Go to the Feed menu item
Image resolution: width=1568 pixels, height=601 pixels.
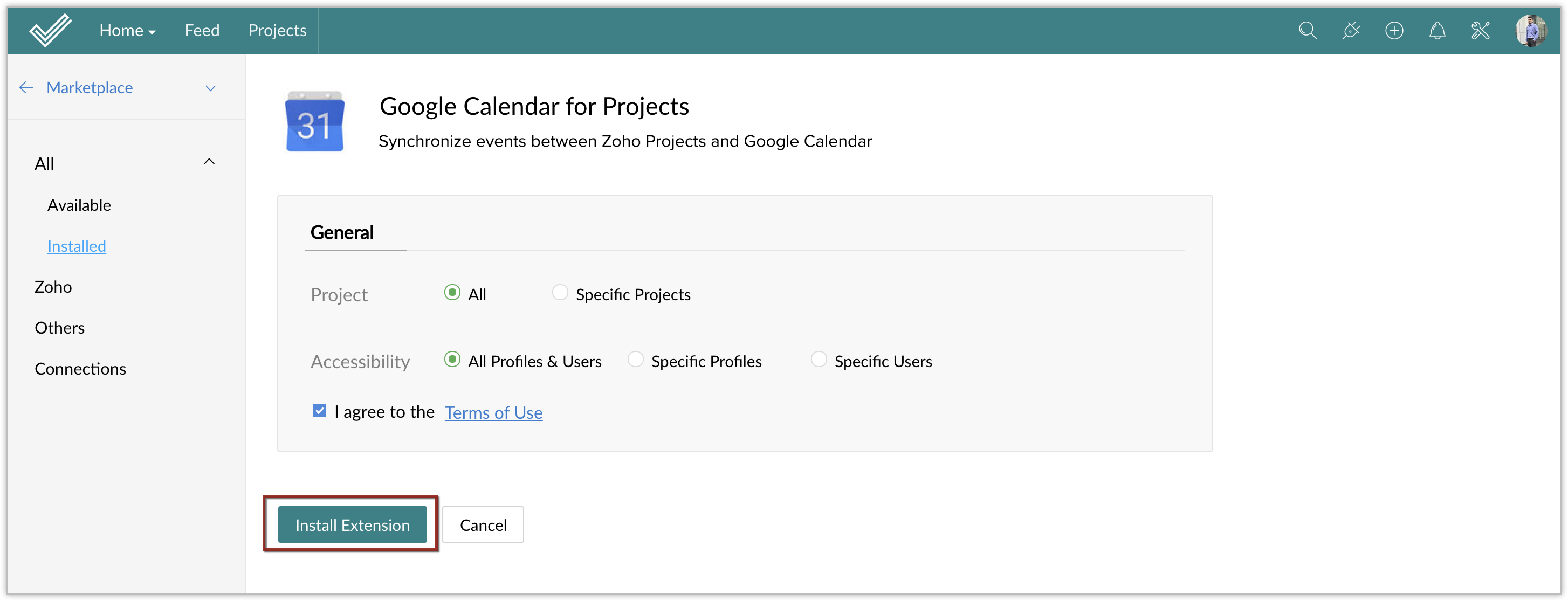pyautogui.click(x=202, y=30)
